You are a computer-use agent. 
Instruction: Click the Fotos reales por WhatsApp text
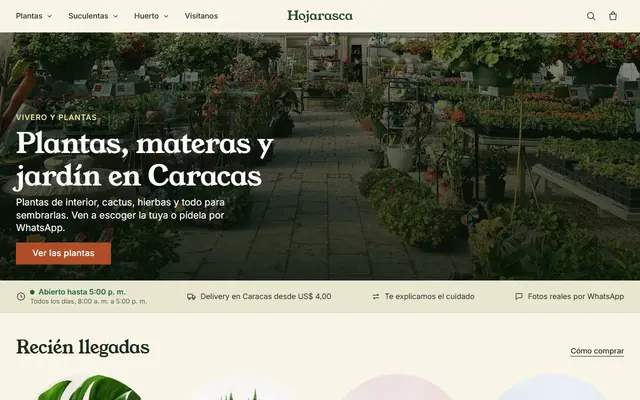pyautogui.click(x=576, y=297)
